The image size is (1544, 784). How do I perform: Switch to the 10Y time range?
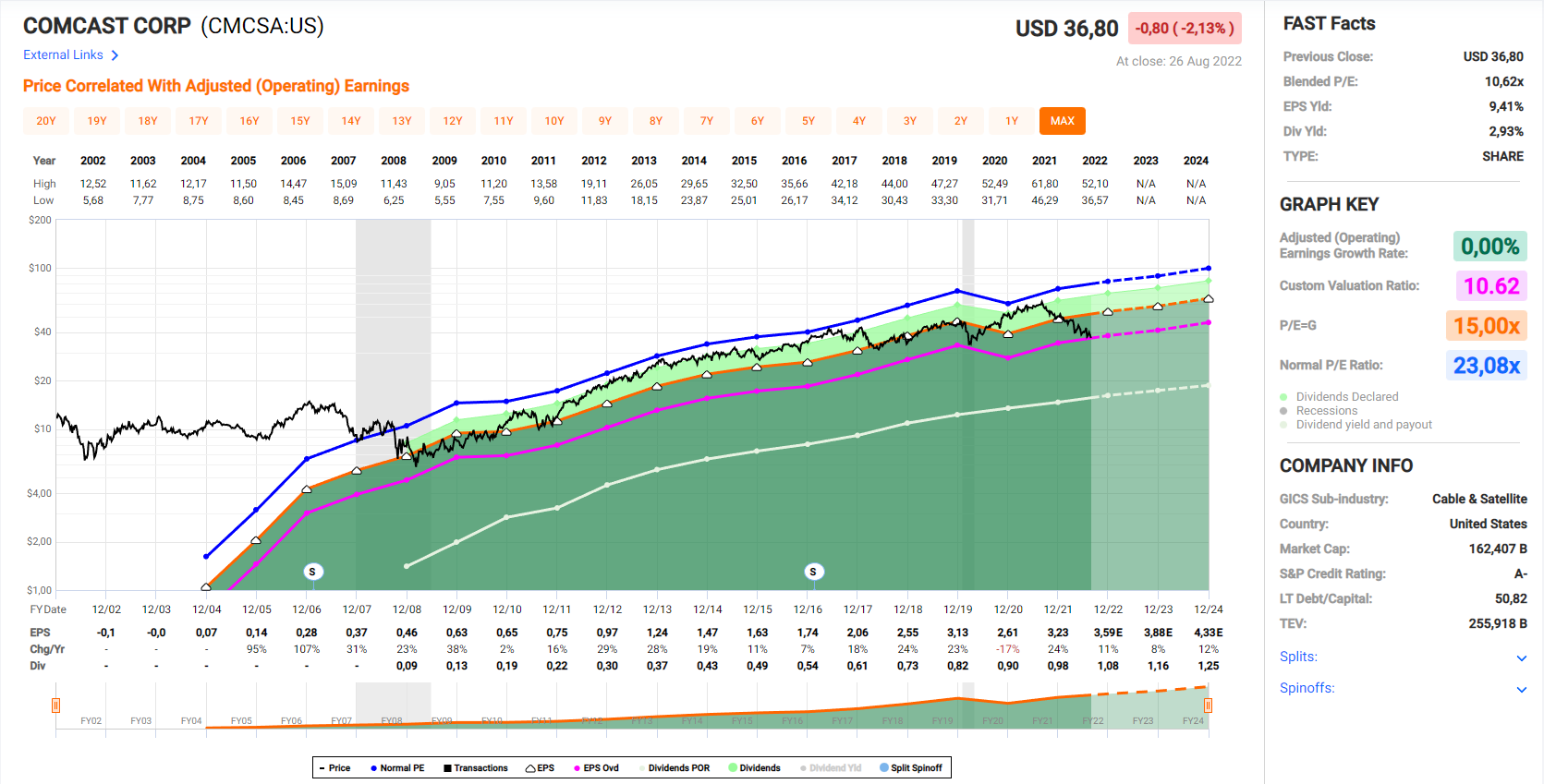[553, 121]
